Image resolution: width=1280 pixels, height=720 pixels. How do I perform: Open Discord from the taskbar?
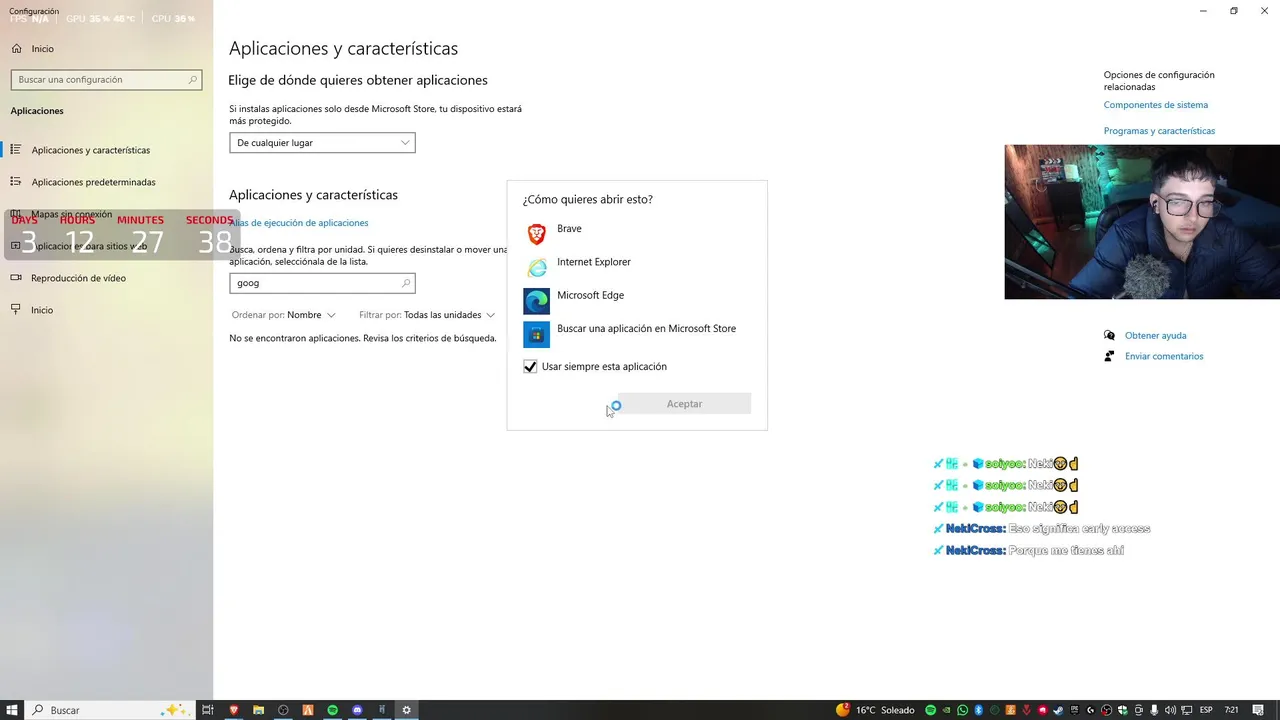tap(357, 710)
